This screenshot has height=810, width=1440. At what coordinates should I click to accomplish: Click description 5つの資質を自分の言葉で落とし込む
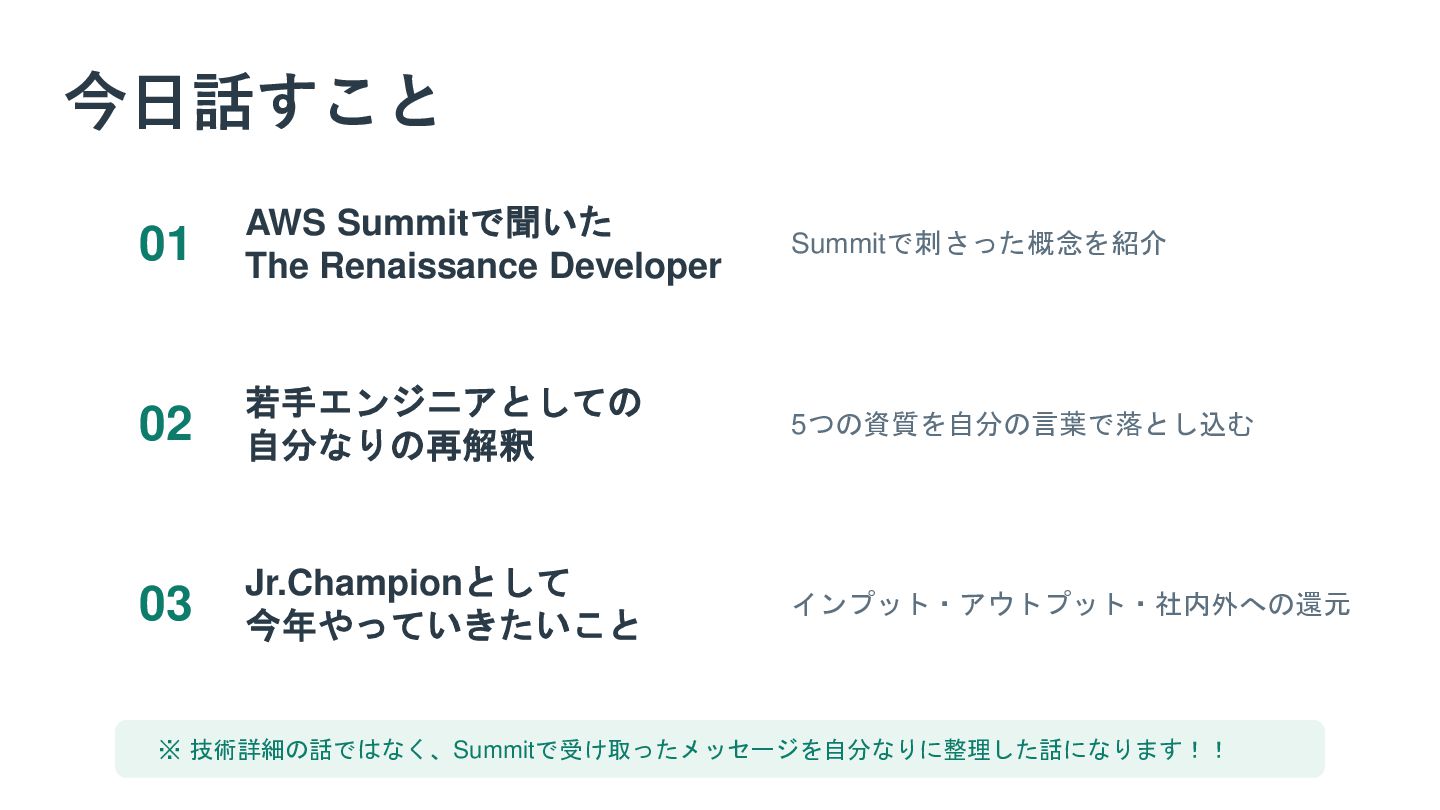1022,425
